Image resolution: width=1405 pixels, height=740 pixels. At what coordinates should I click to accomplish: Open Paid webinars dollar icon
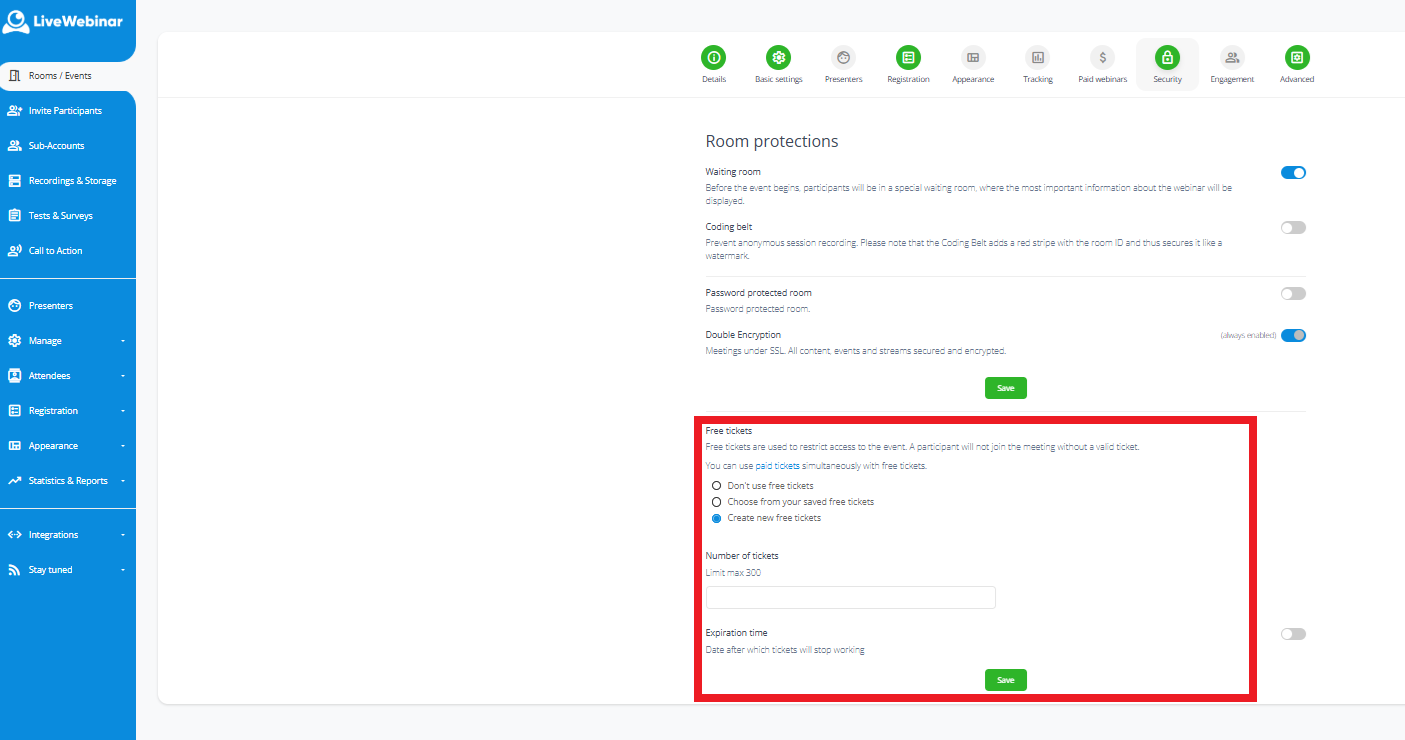[1102, 58]
